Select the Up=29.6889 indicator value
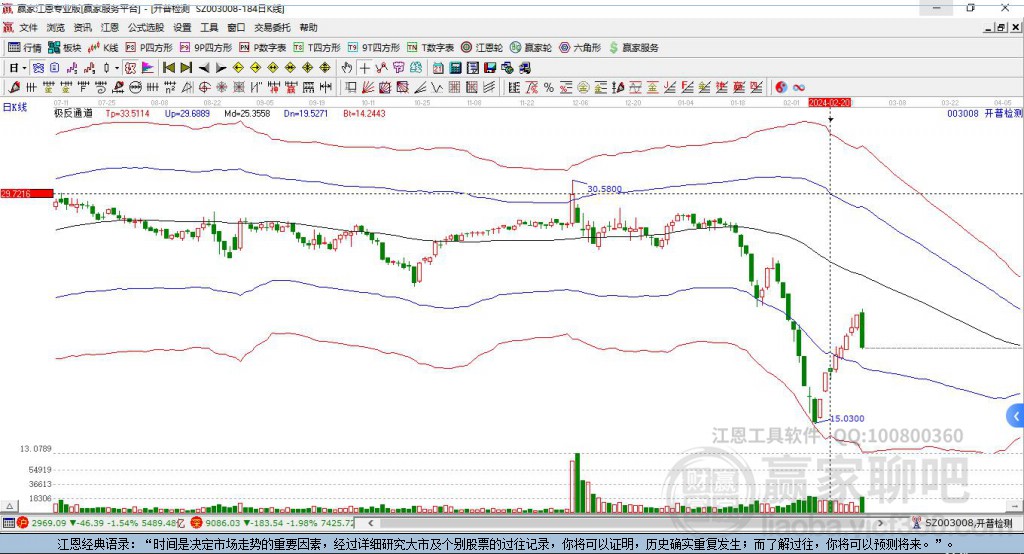 point(187,113)
